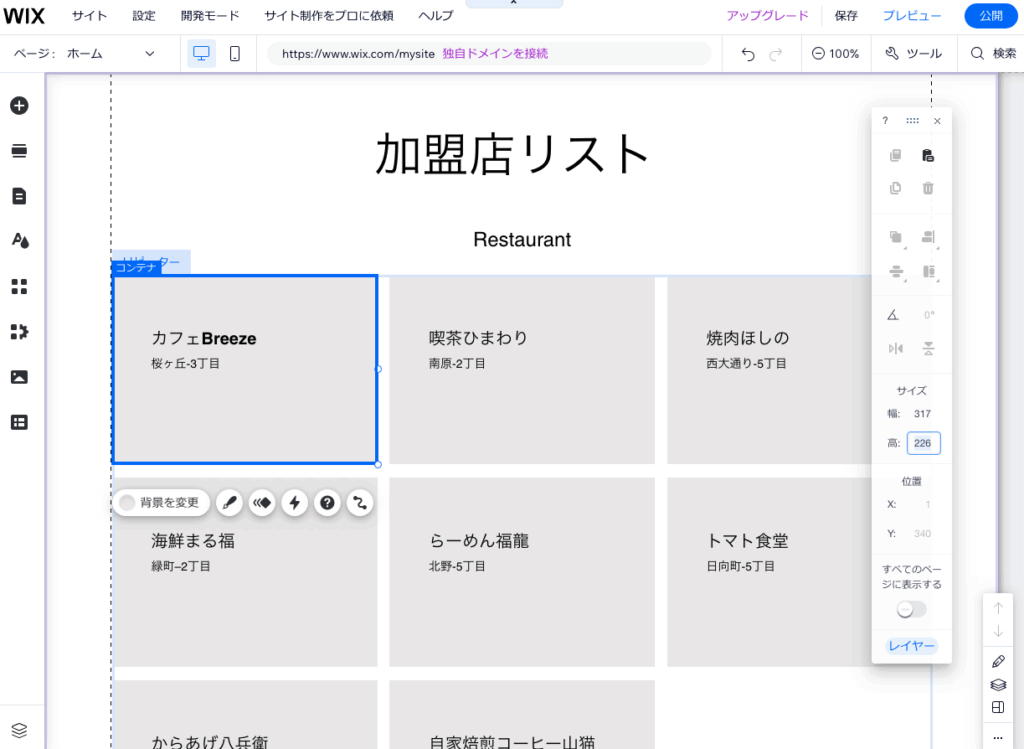Enable すべてのページに表示する switch
1024x749 pixels.
point(911,608)
